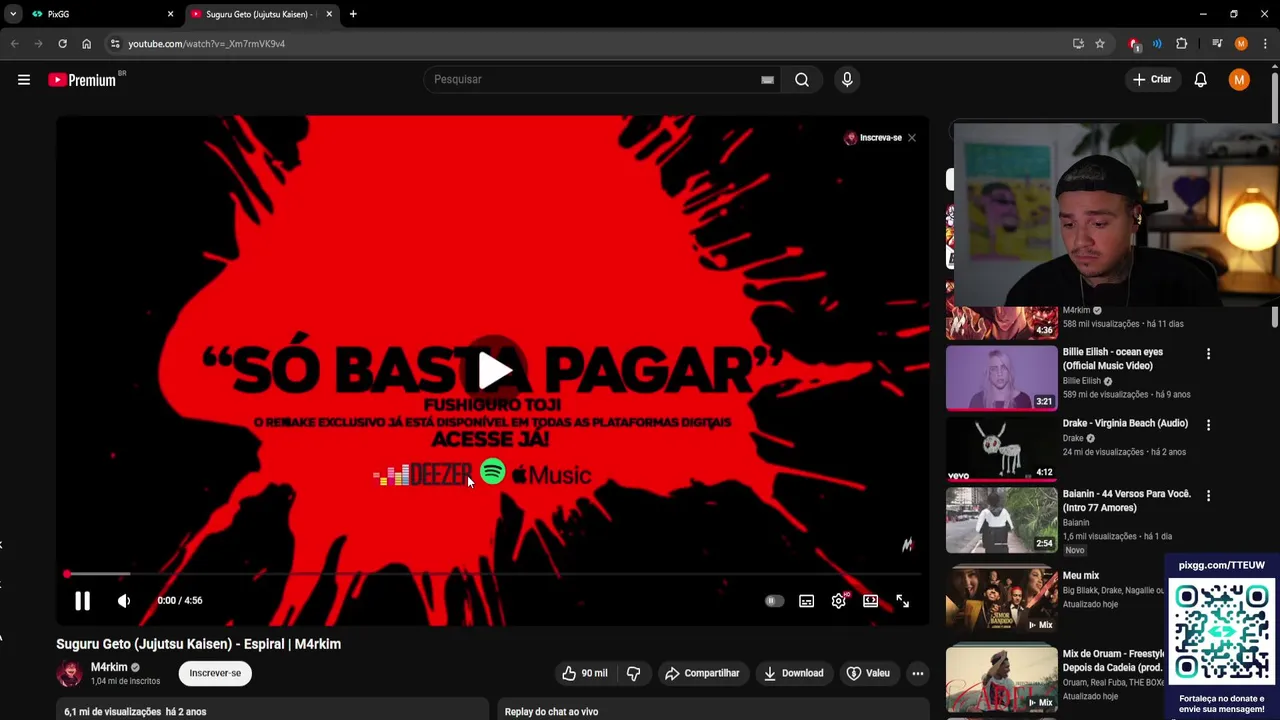Open the Criar create menu
This screenshot has height=720, width=1280.
click(x=1152, y=80)
